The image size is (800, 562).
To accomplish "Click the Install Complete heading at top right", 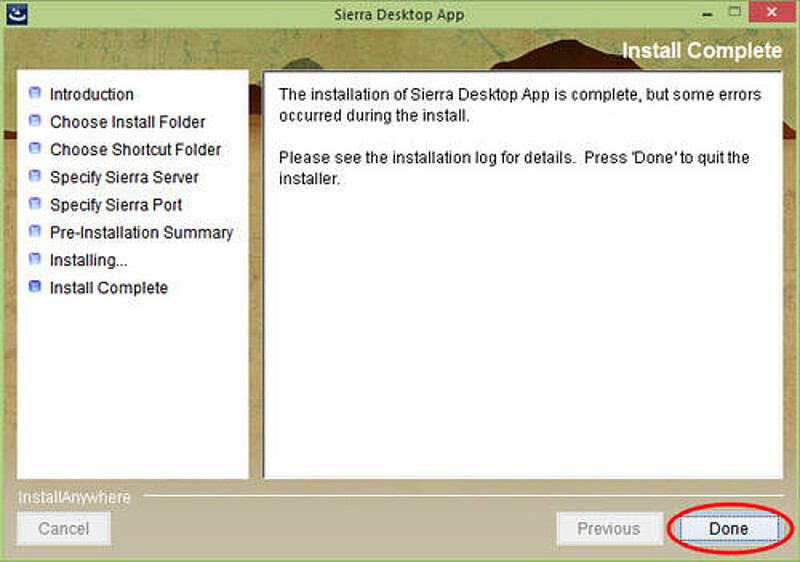I will [x=702, y=50].
